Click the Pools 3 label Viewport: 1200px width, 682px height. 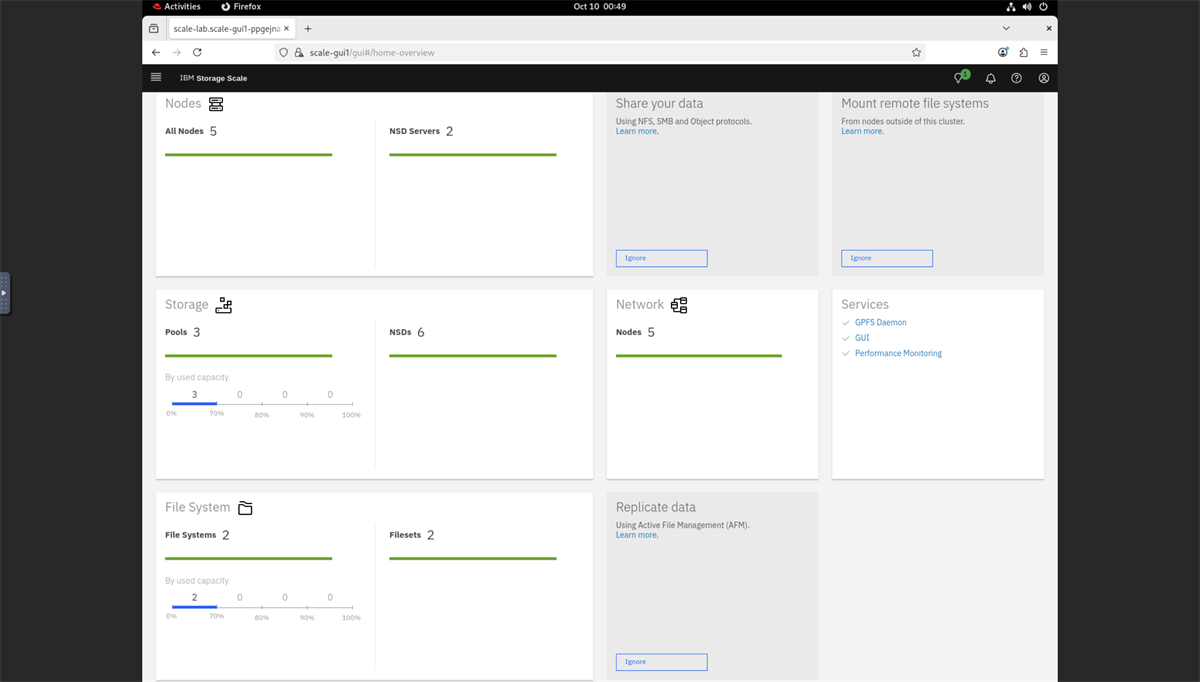pos(183,332)
